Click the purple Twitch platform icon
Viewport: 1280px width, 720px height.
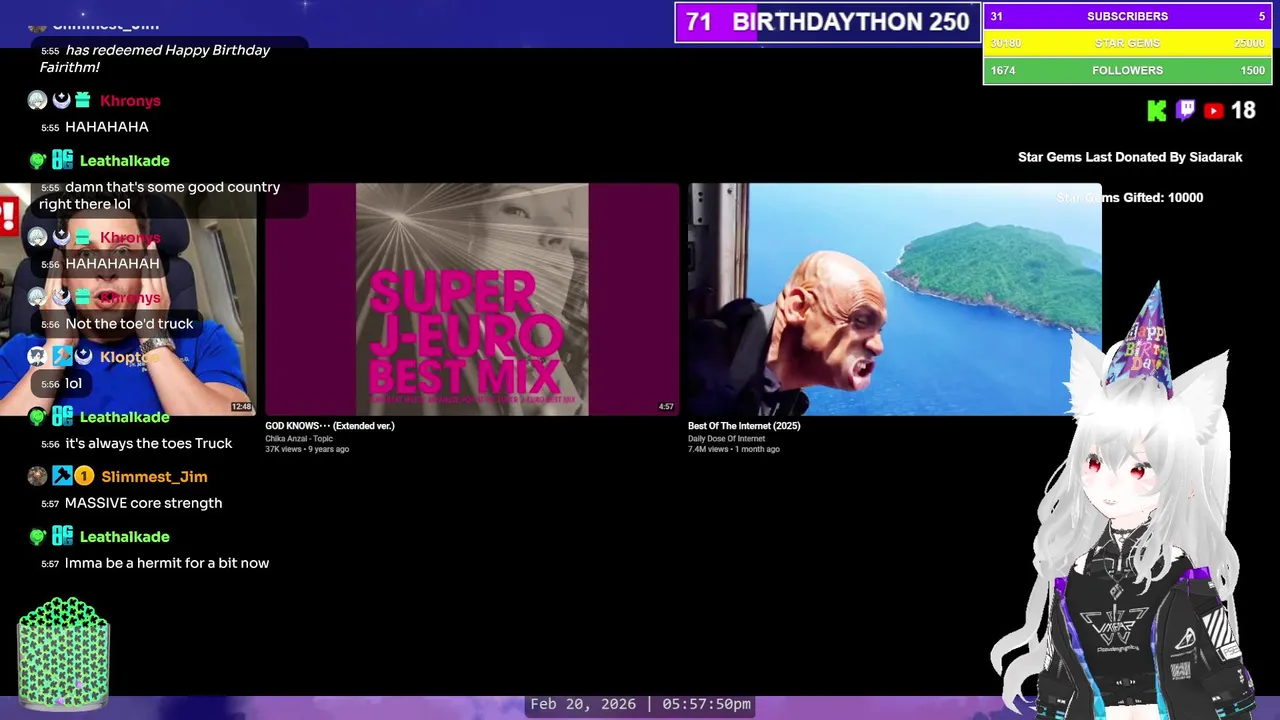[1186, 110]
